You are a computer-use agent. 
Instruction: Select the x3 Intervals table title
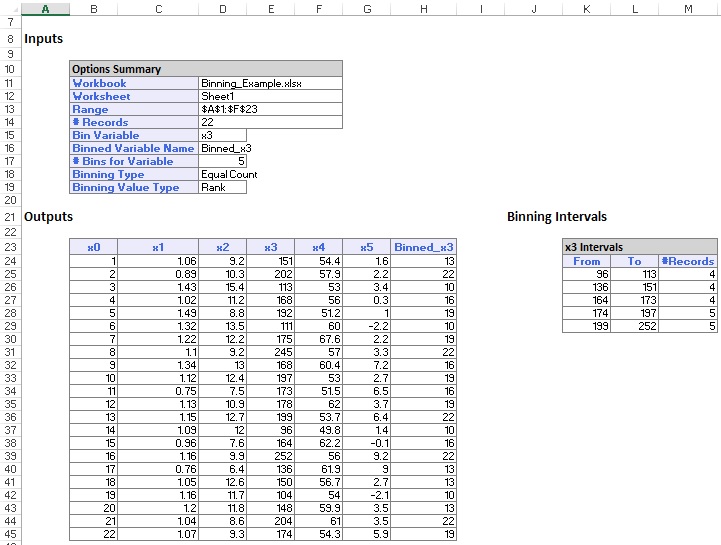tap(594, 247)
